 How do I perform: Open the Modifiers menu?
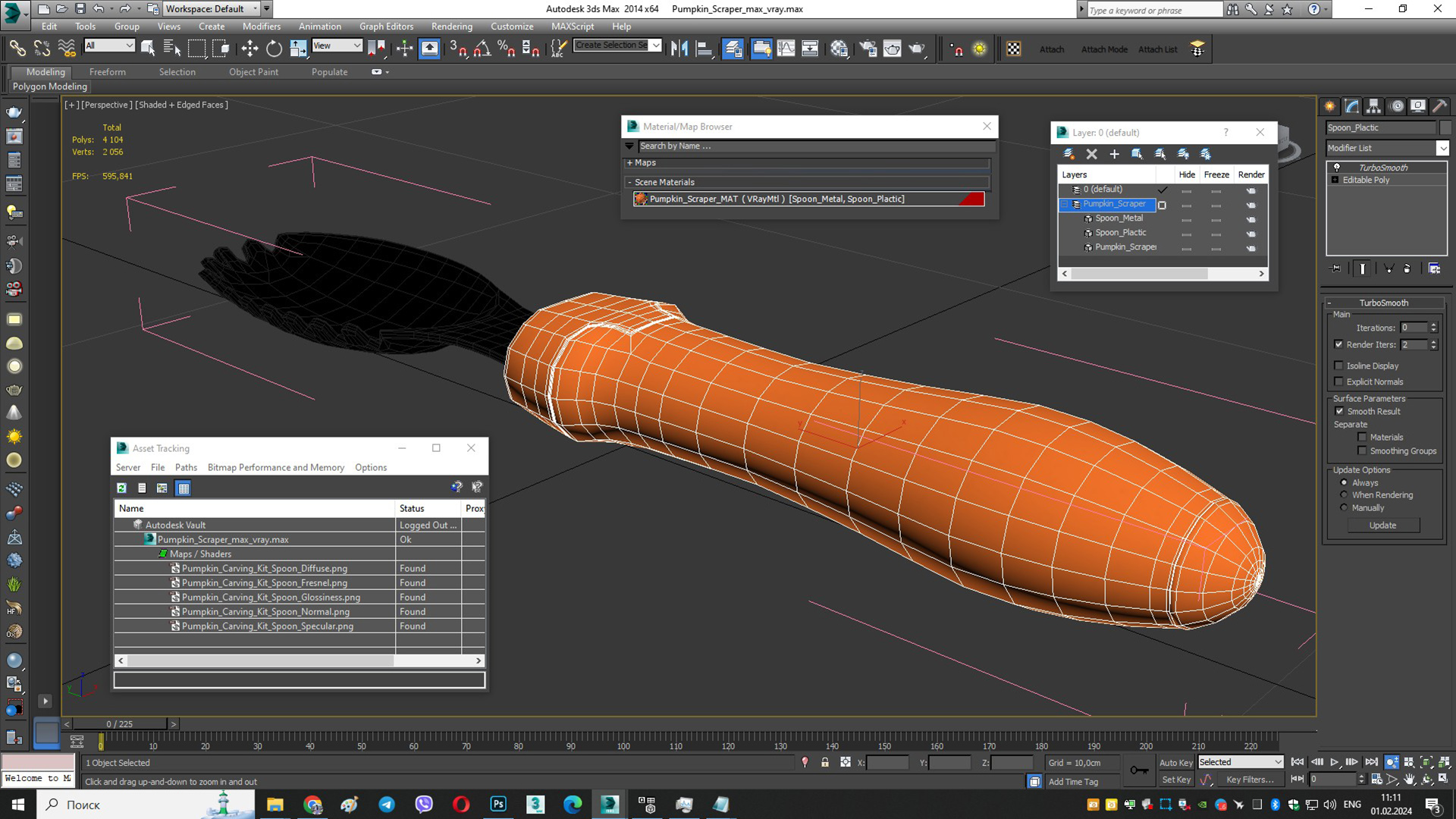coord(262,25)
